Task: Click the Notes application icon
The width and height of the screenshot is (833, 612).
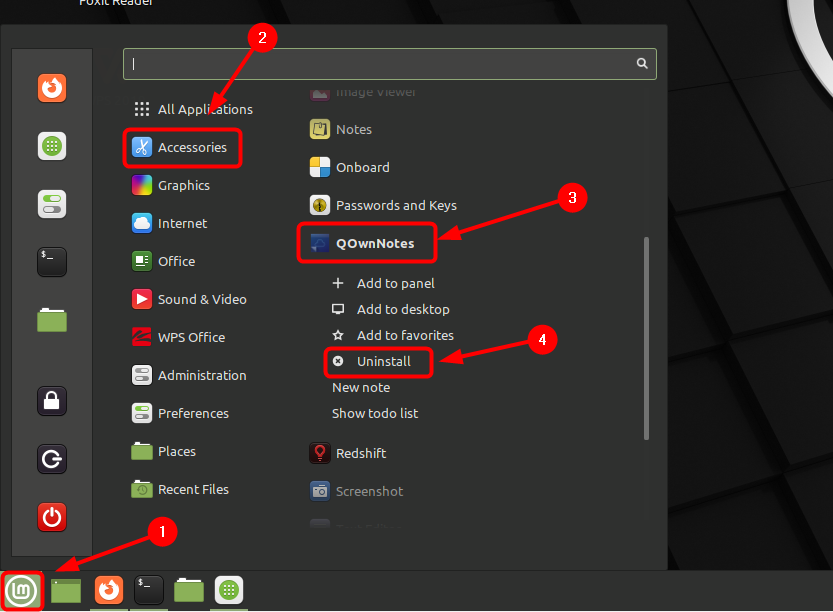Action: (320, 129)
